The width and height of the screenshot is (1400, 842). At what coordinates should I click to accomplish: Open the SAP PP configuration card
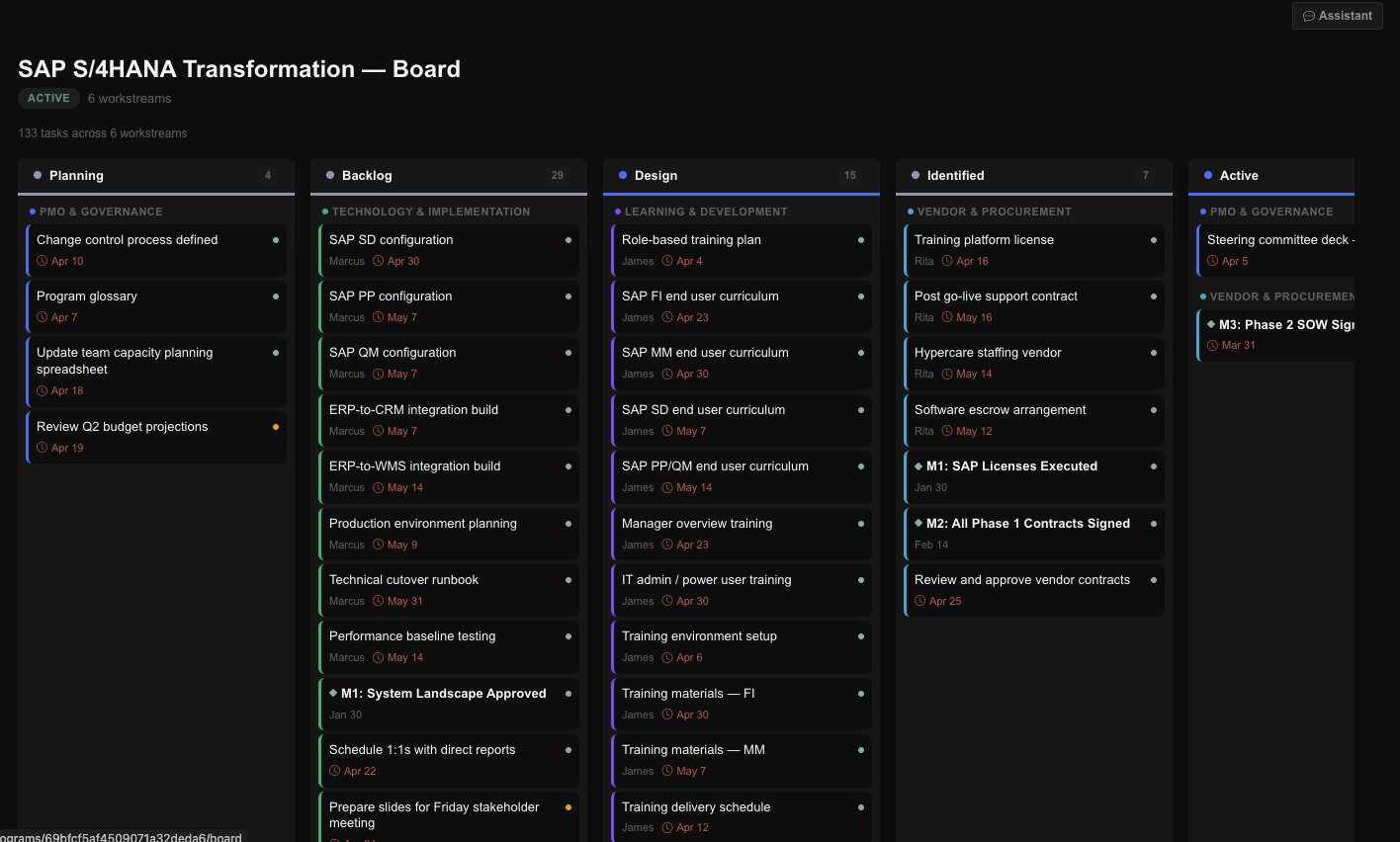click(x=449, y=306)
